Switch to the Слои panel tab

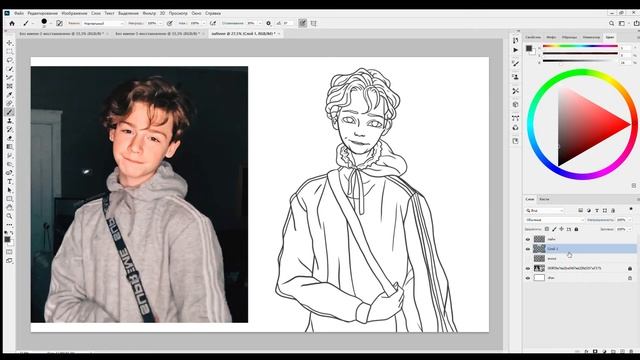(530, 199)
